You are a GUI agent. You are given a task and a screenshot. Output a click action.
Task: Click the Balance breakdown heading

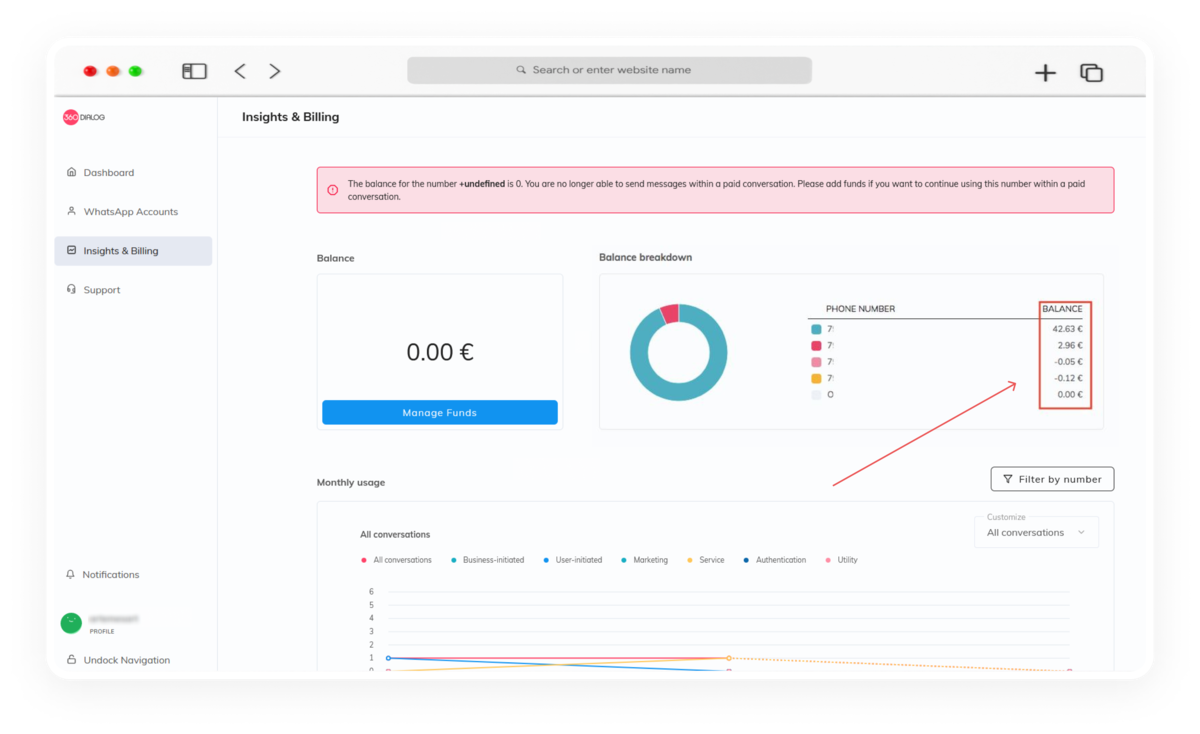click(x=645, y=257)
